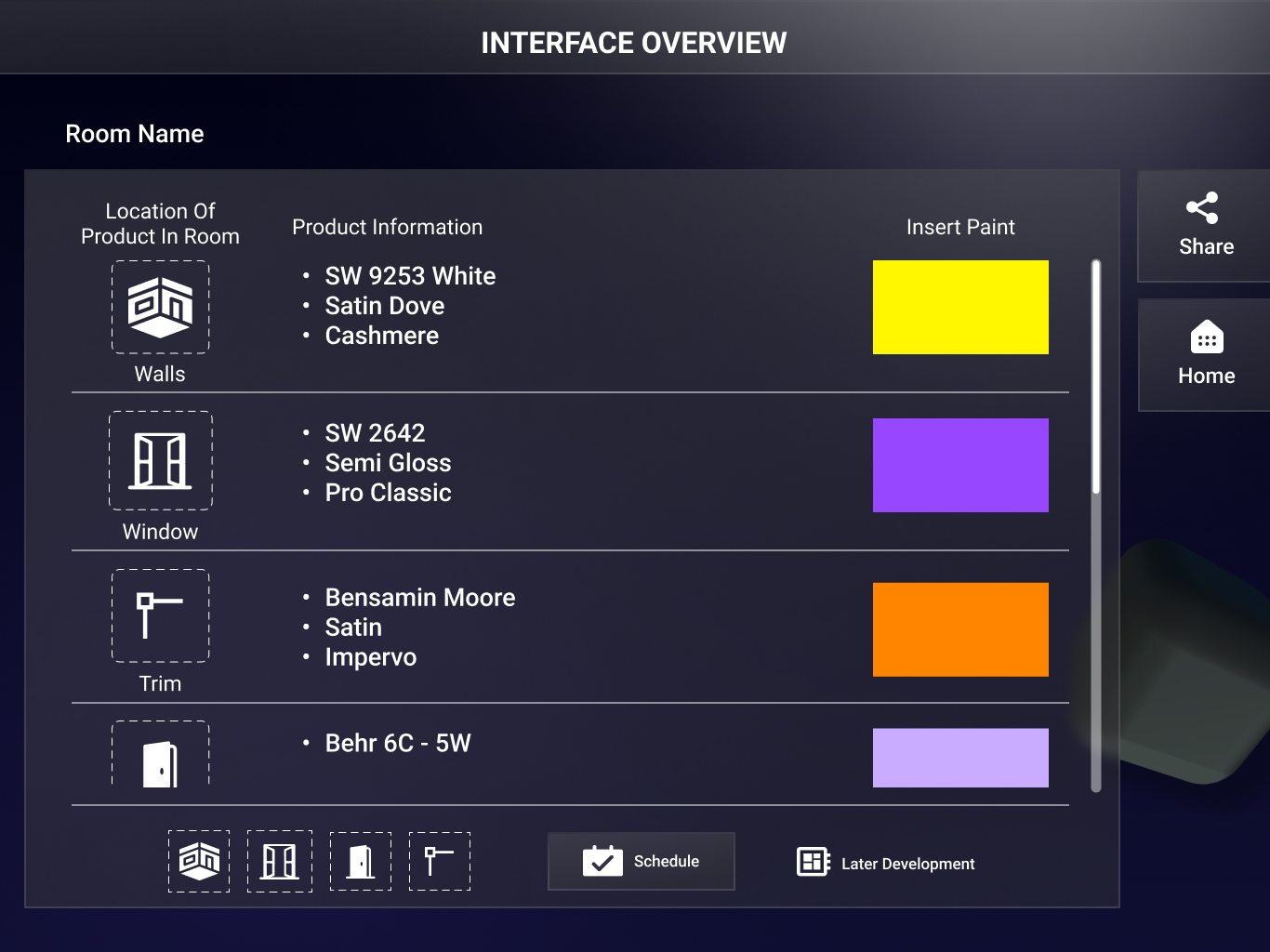Pick the orange paint swatch for Trim
This screenshot has height=952, width=1270.
[960, 629]
